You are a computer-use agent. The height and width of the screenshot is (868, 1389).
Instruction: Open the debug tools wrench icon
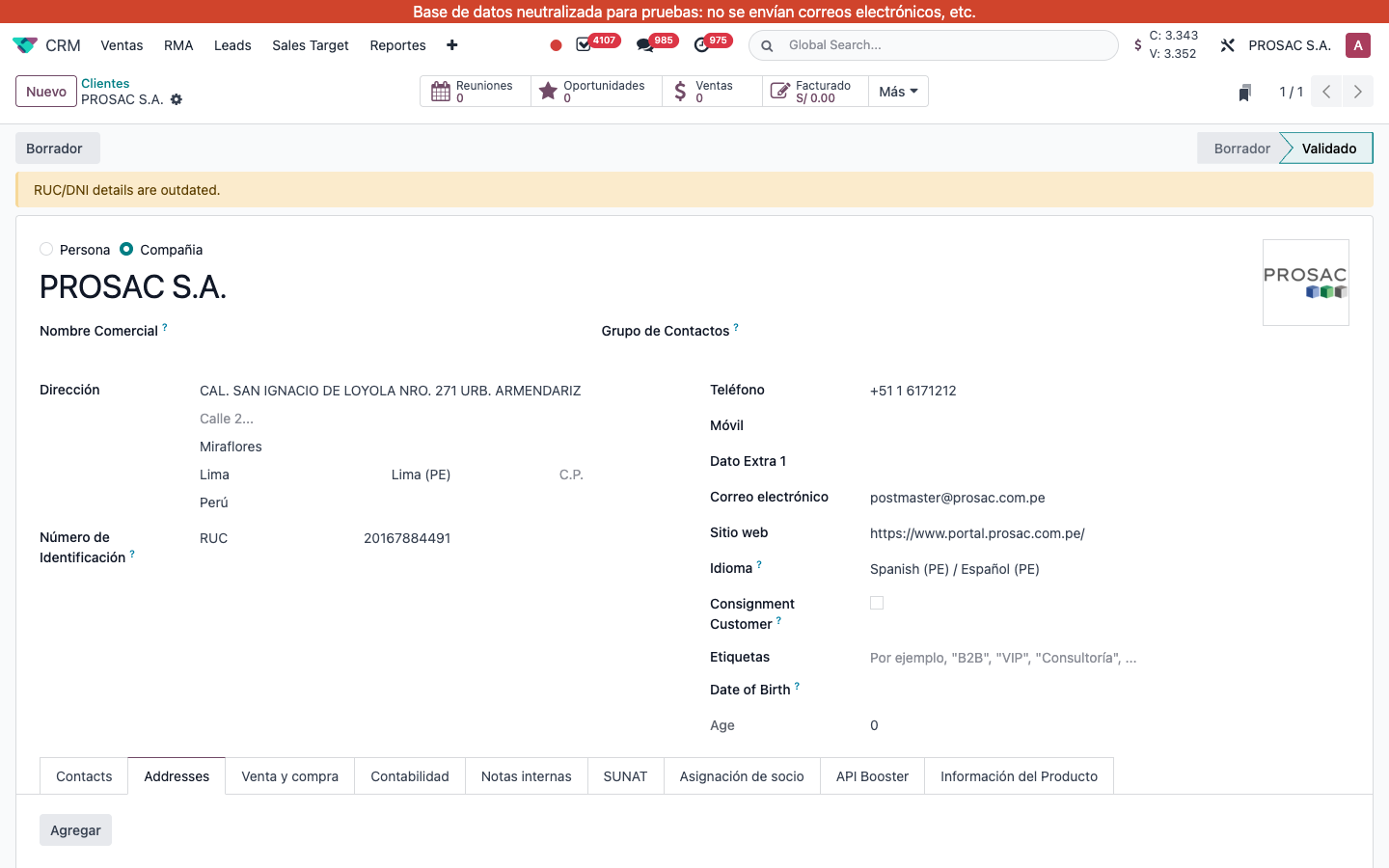1228,45
